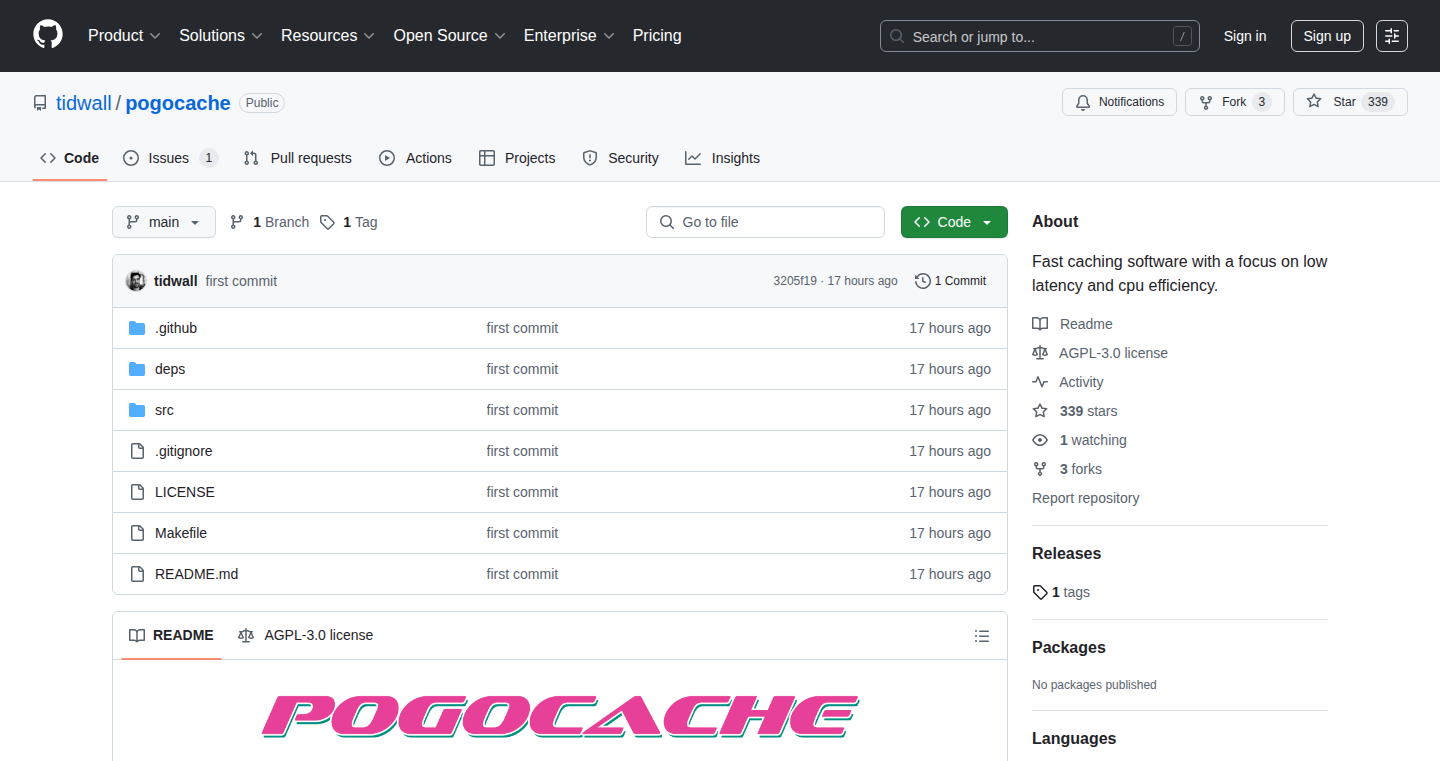Open AGPL-3.0 license link in About
The height and width of the screenshot is (761, 1440).
1100,353
